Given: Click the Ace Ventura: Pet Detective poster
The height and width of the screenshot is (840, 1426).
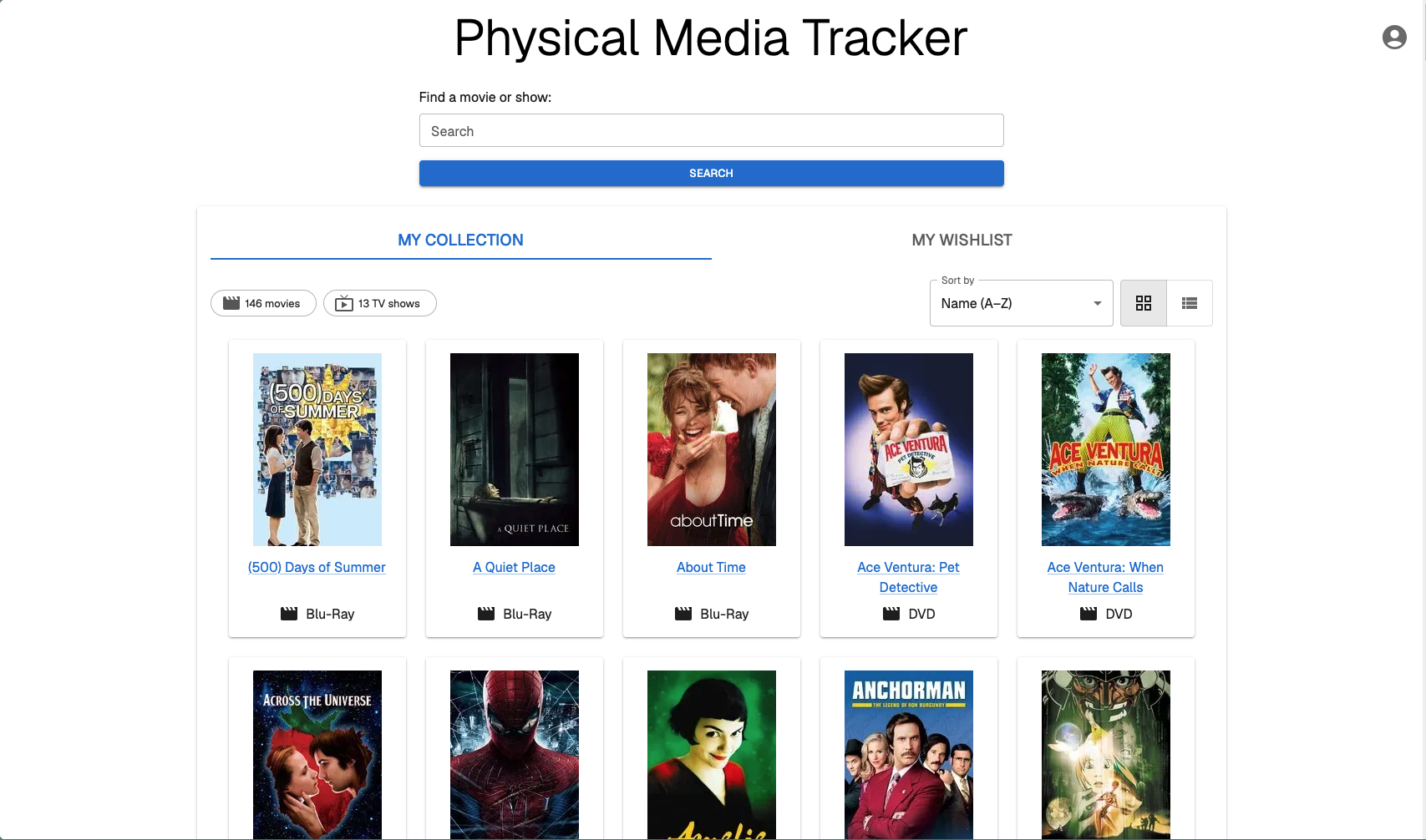Looking at the screenshot, I should coord(908,449).
